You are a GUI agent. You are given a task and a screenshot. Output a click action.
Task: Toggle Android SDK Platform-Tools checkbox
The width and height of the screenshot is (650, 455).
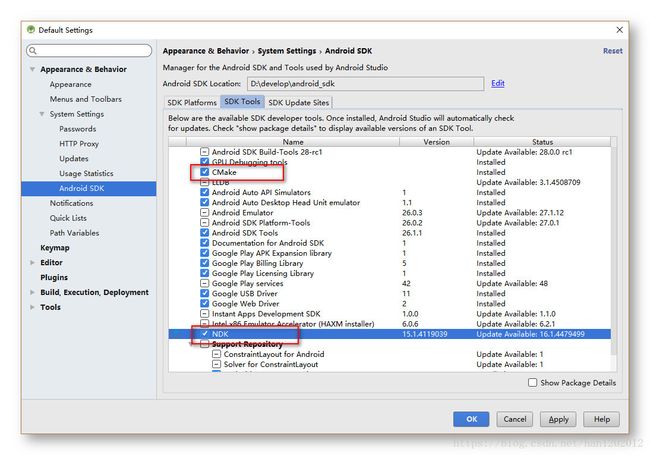(204, 223)
